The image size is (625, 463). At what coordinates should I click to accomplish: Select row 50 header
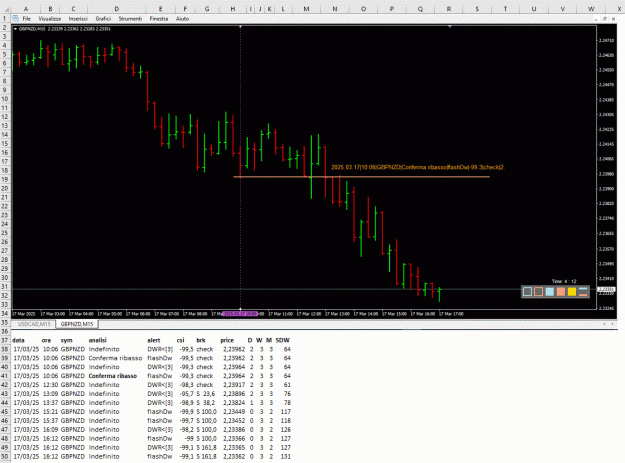point(5,456)
